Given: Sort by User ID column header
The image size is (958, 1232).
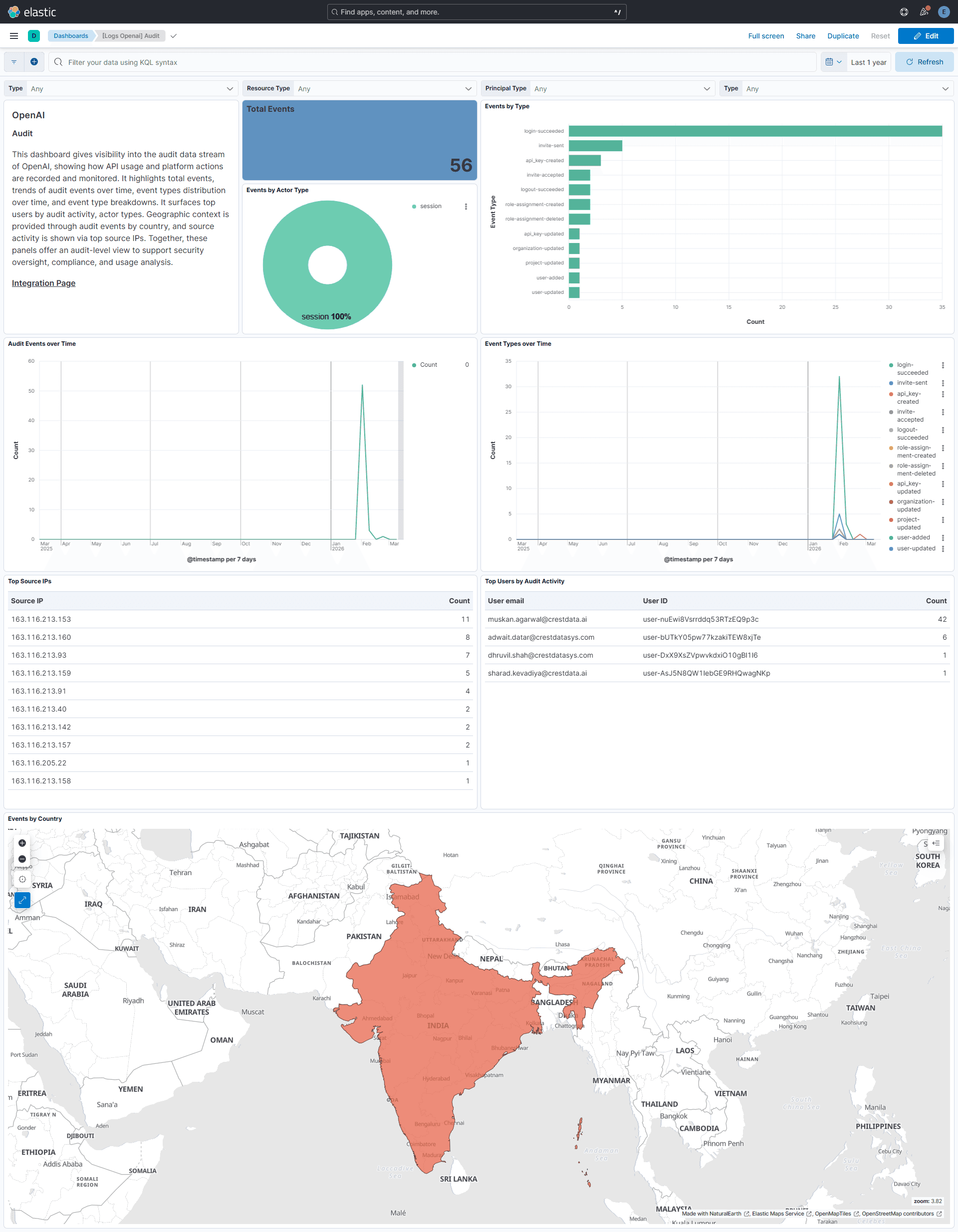Looking at the screenshot, I should tap(655, 601).
